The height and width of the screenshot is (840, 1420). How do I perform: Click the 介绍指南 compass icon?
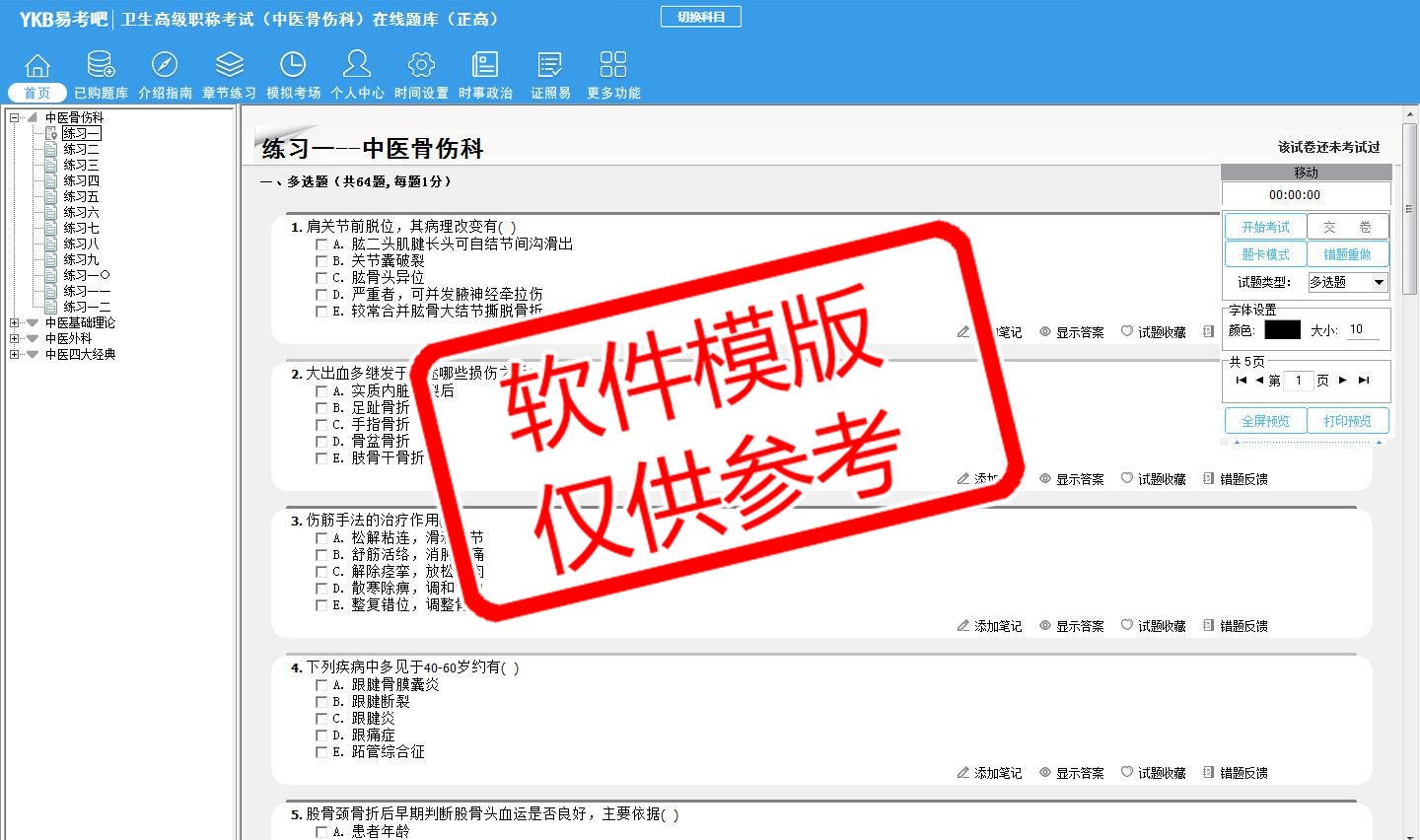coord(165,65)
